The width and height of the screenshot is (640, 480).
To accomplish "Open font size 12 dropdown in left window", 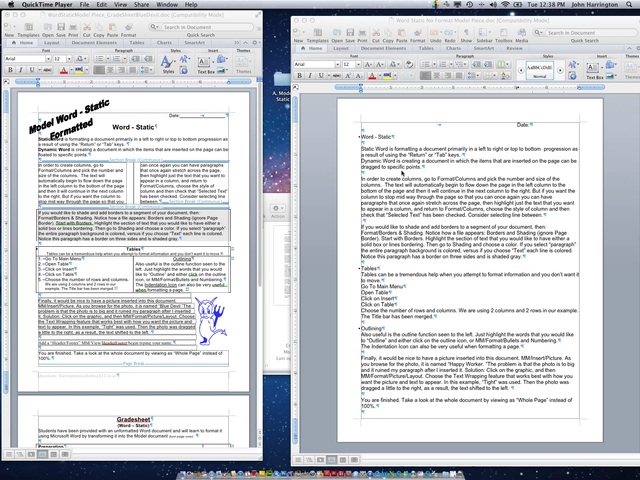I will click(x=69, y=59).
